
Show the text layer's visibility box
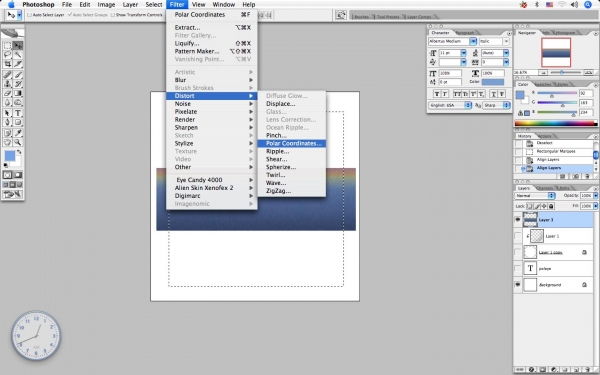click(518, 268)
